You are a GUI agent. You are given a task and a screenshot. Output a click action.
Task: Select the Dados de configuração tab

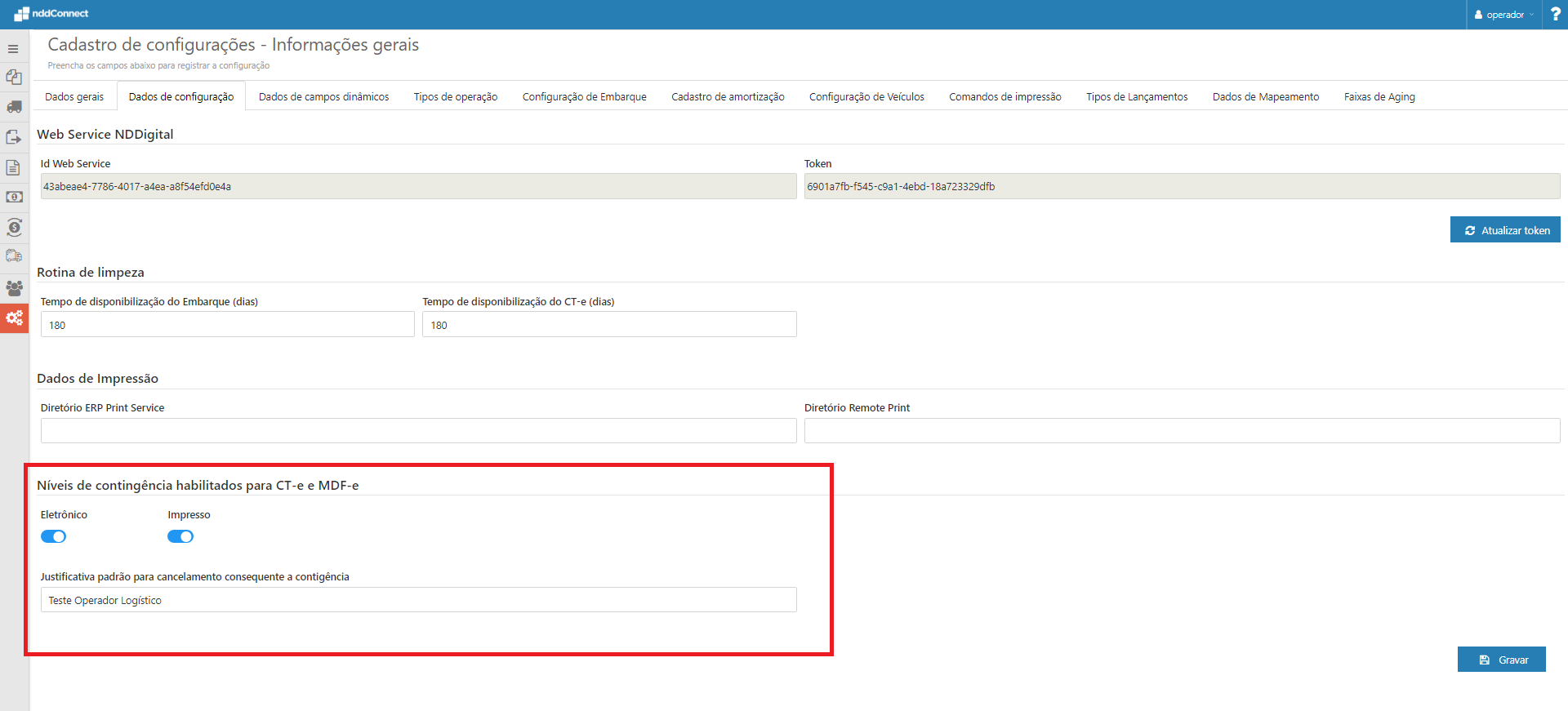pos(181,96)
